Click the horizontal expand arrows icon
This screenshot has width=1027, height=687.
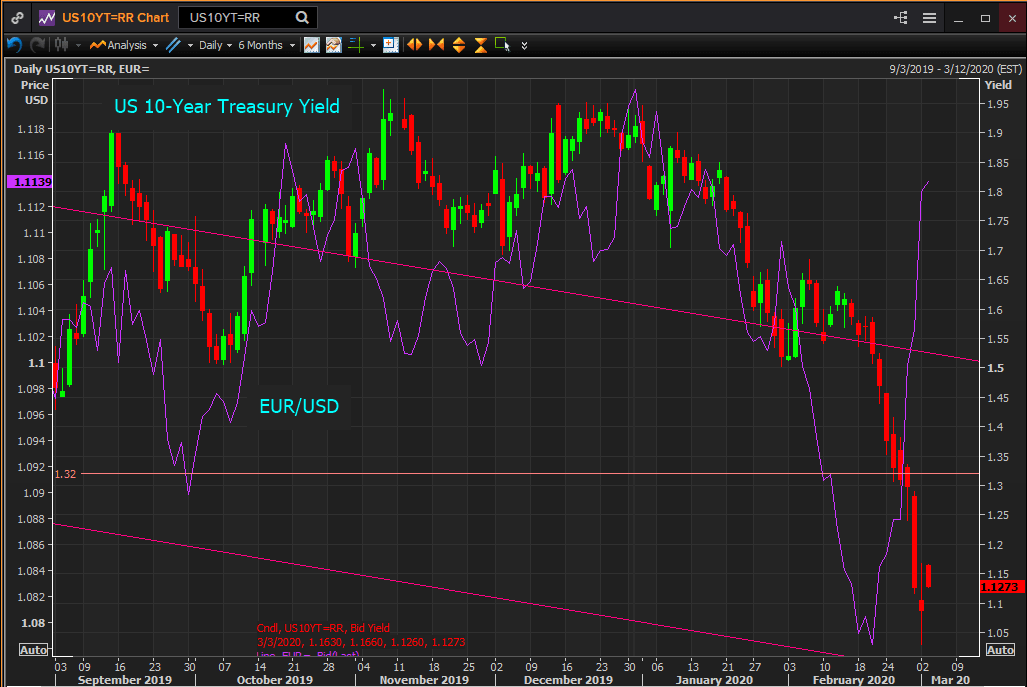(x=413, y=45)
